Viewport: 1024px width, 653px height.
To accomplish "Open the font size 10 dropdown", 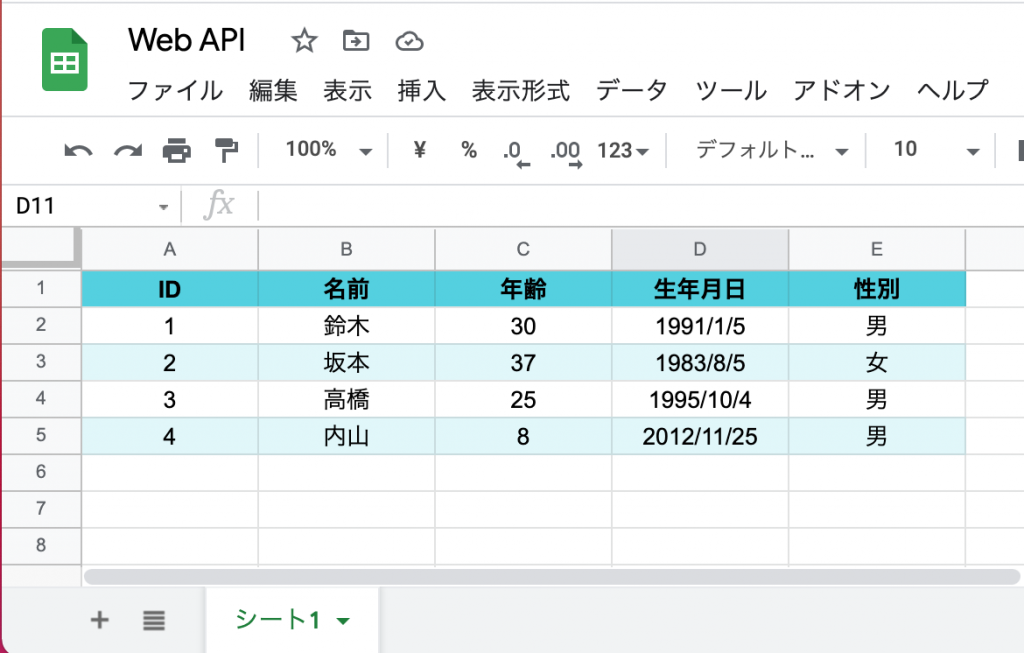I will pyautogui.click(x=936, y=150).
